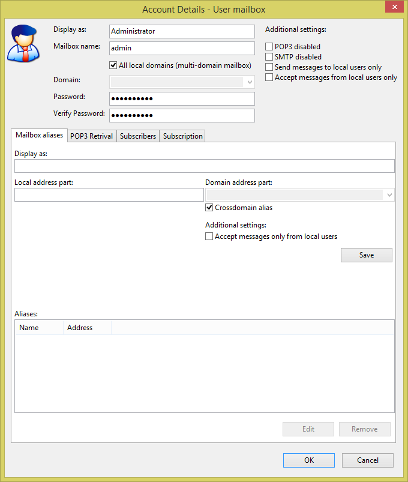
Task: Click the Aliases: label
Action: 26,314
